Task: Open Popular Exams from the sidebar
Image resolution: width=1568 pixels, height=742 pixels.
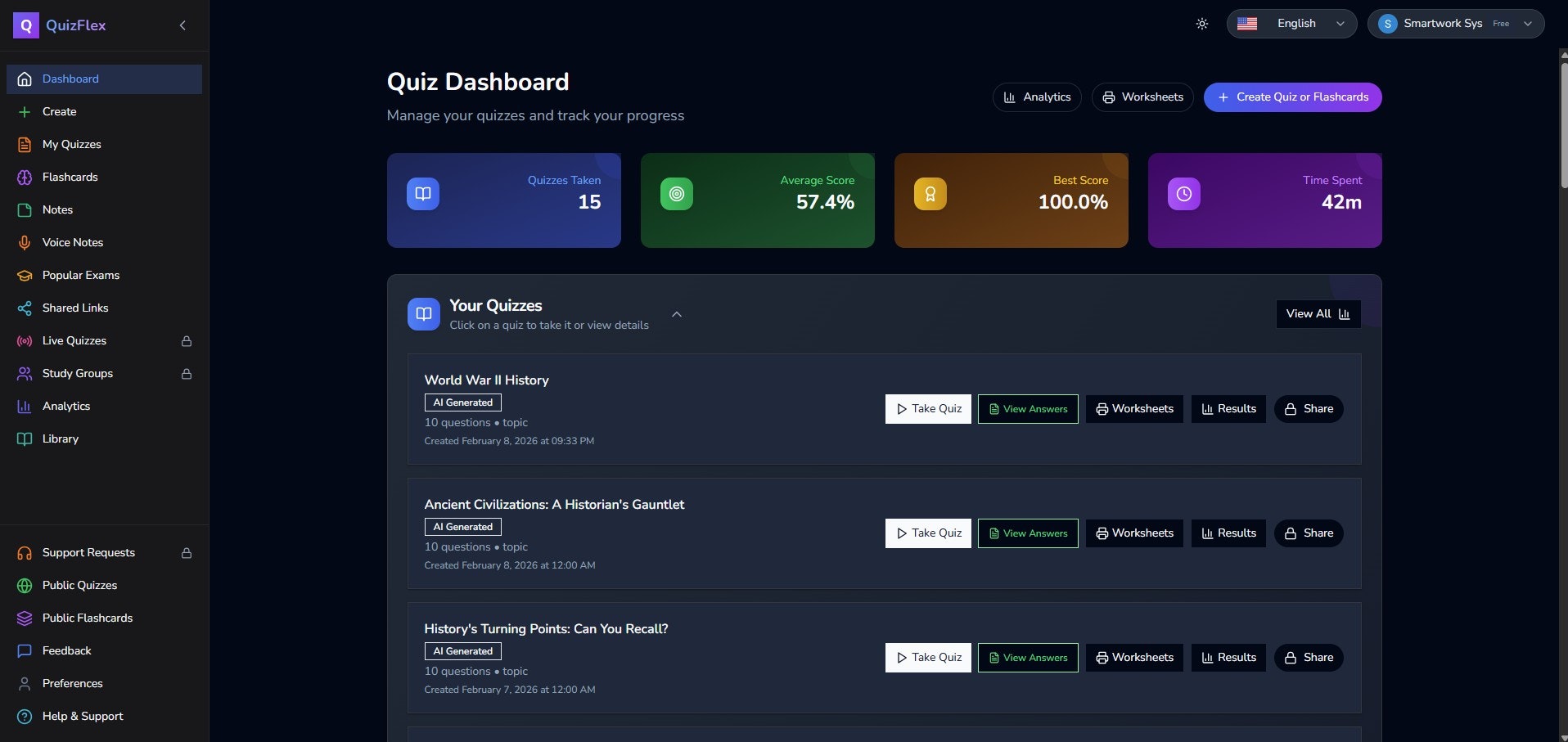Action: (x=80, y=275)
